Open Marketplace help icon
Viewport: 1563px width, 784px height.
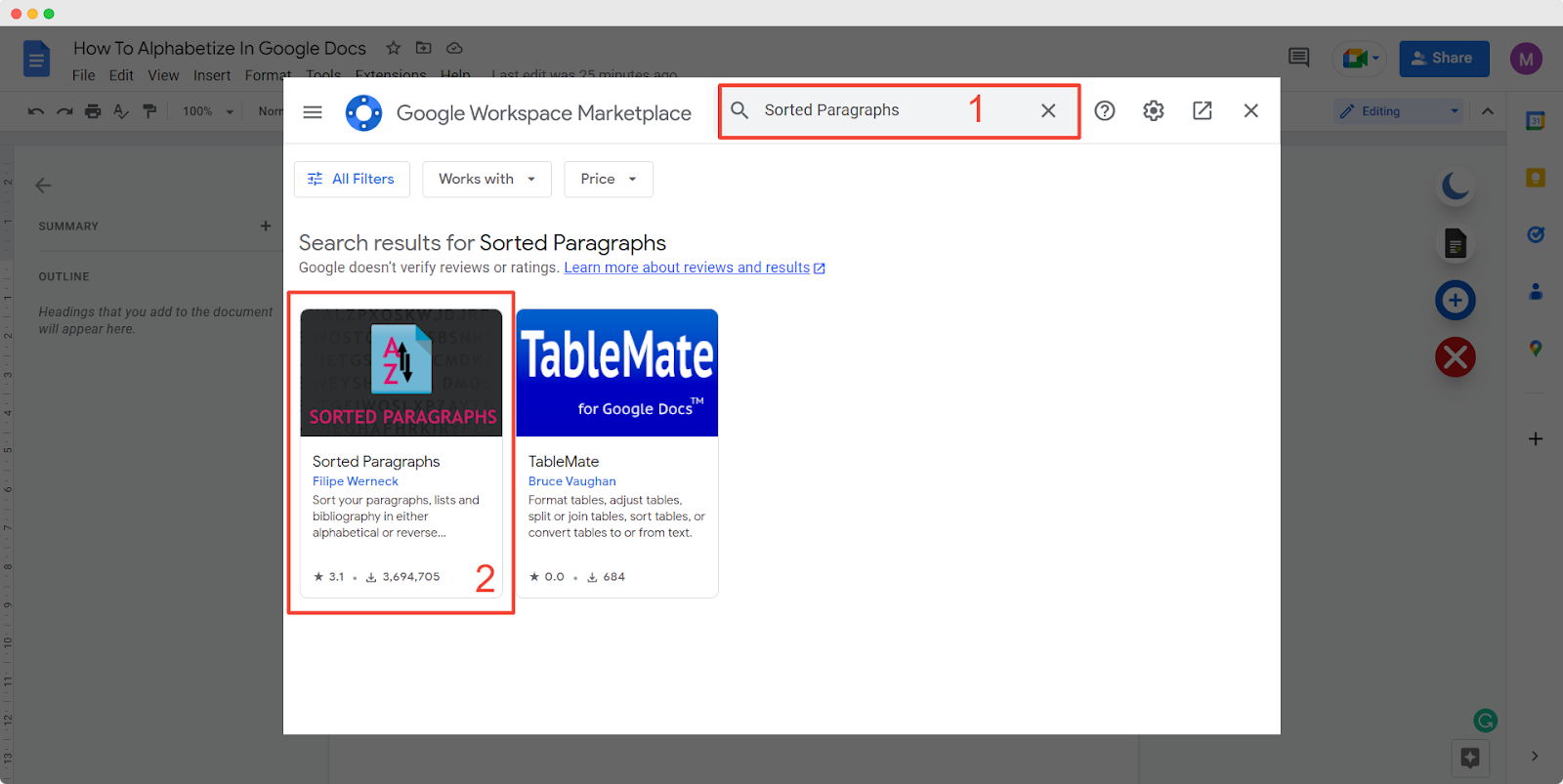point(1105,111)
